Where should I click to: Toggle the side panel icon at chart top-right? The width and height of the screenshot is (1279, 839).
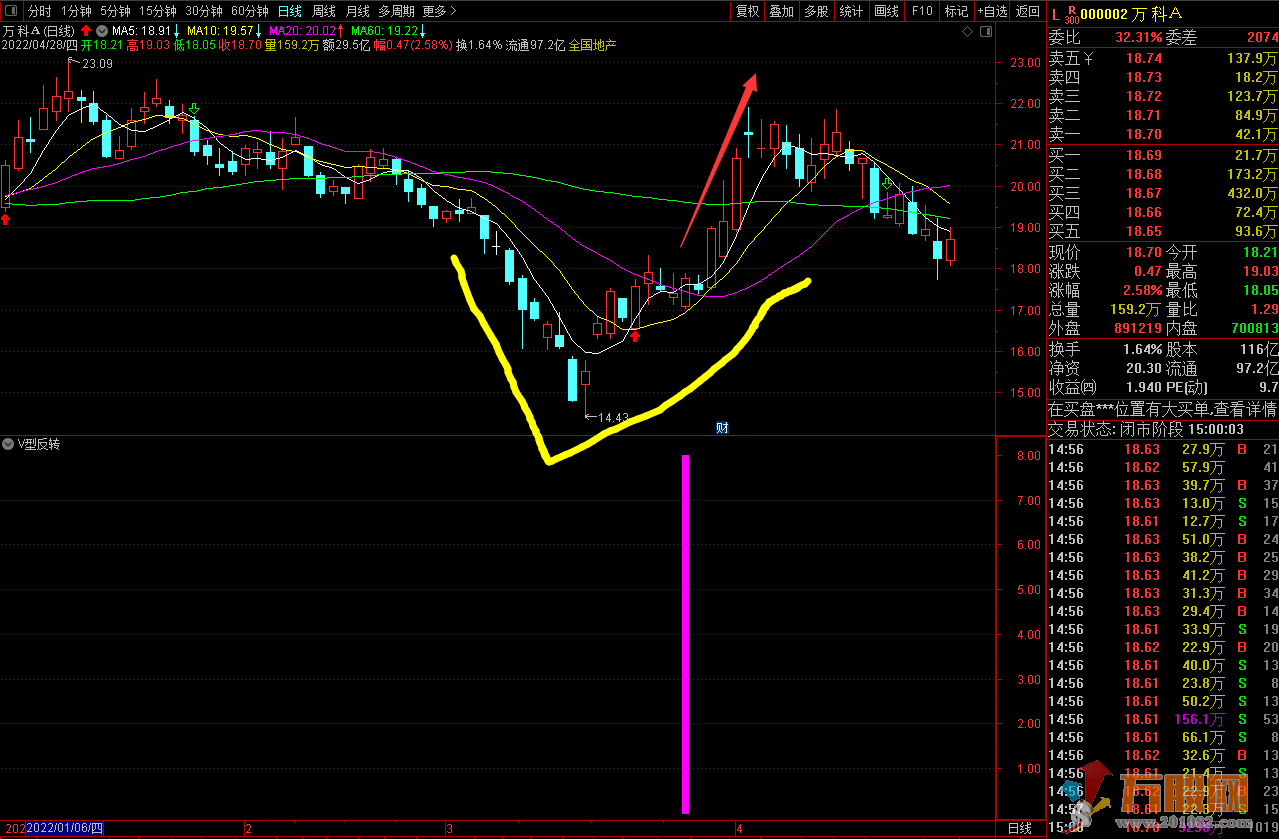click(x=985, y=32)
